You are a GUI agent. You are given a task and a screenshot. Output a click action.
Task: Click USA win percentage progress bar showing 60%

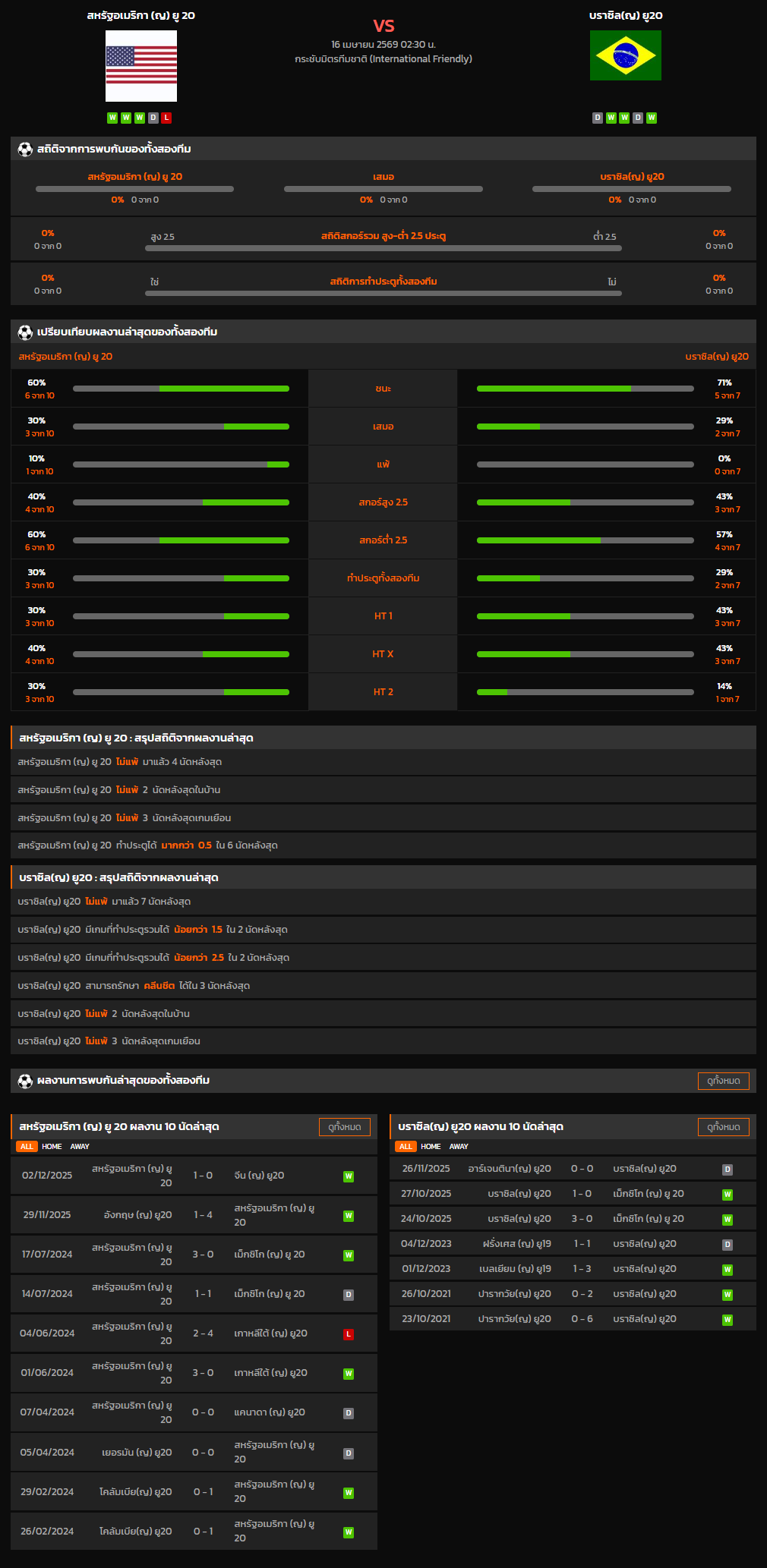click(181, 389)
